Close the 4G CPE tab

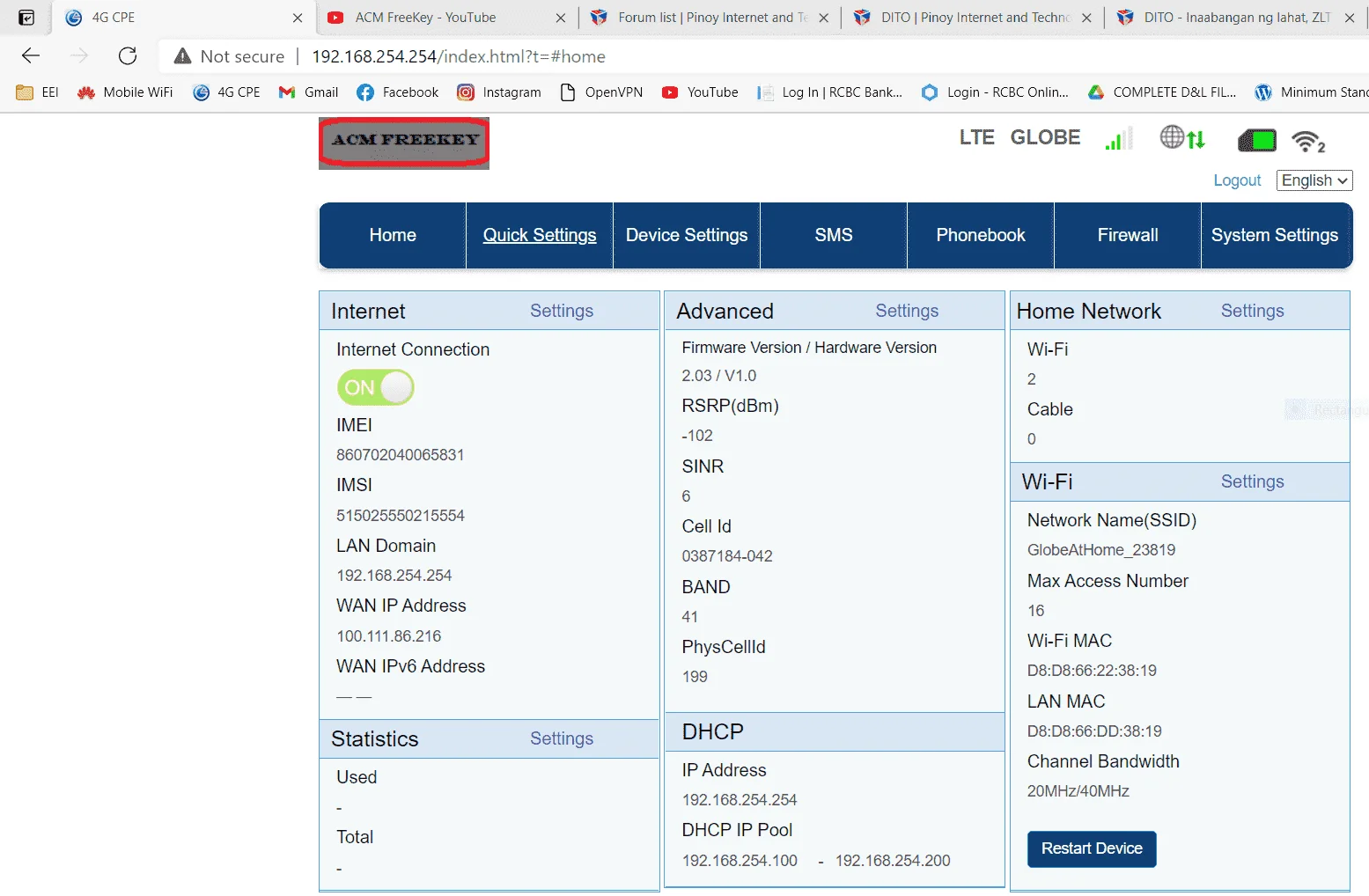[298, 18]
